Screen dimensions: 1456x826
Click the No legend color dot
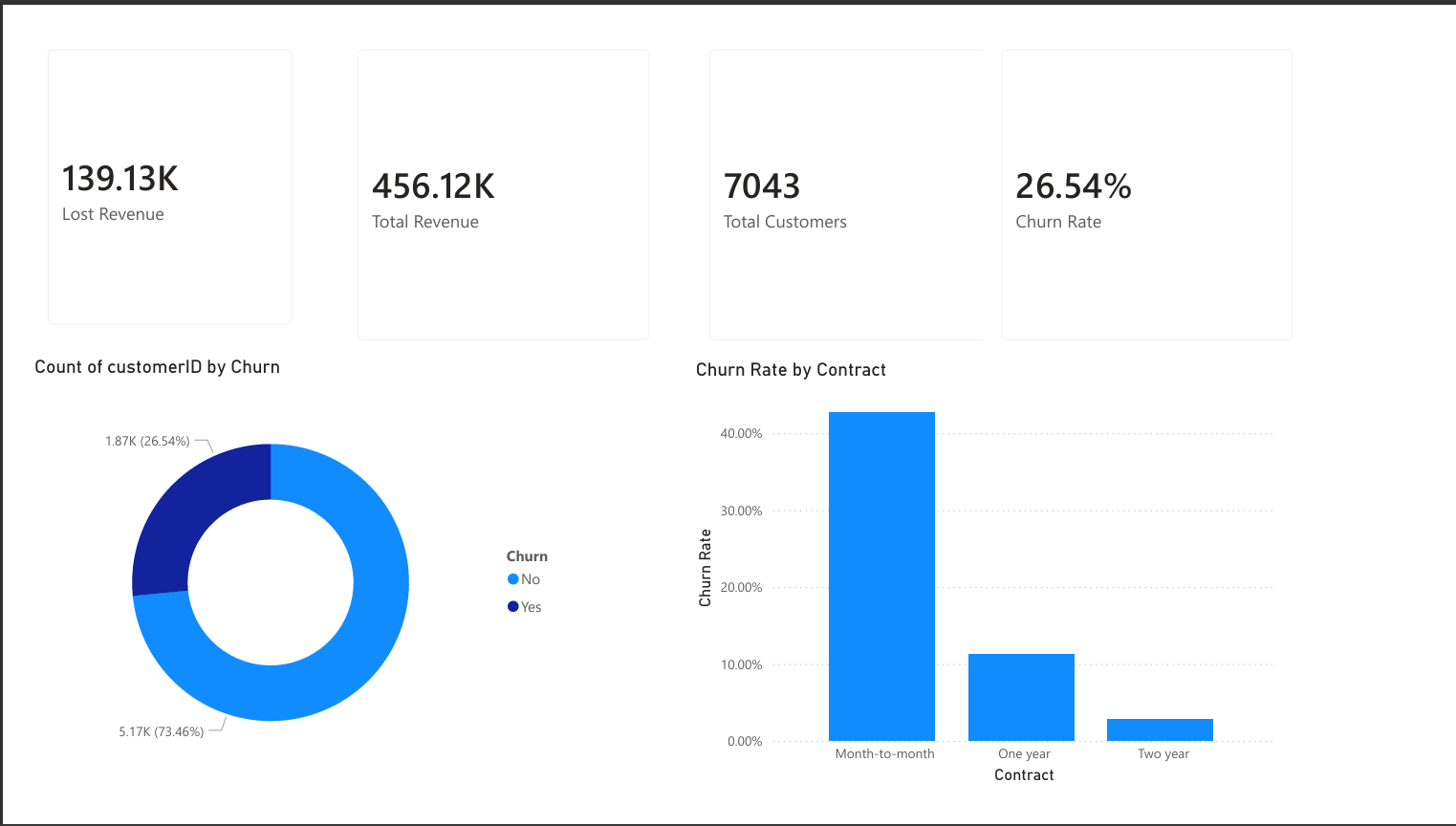(513, 579)
